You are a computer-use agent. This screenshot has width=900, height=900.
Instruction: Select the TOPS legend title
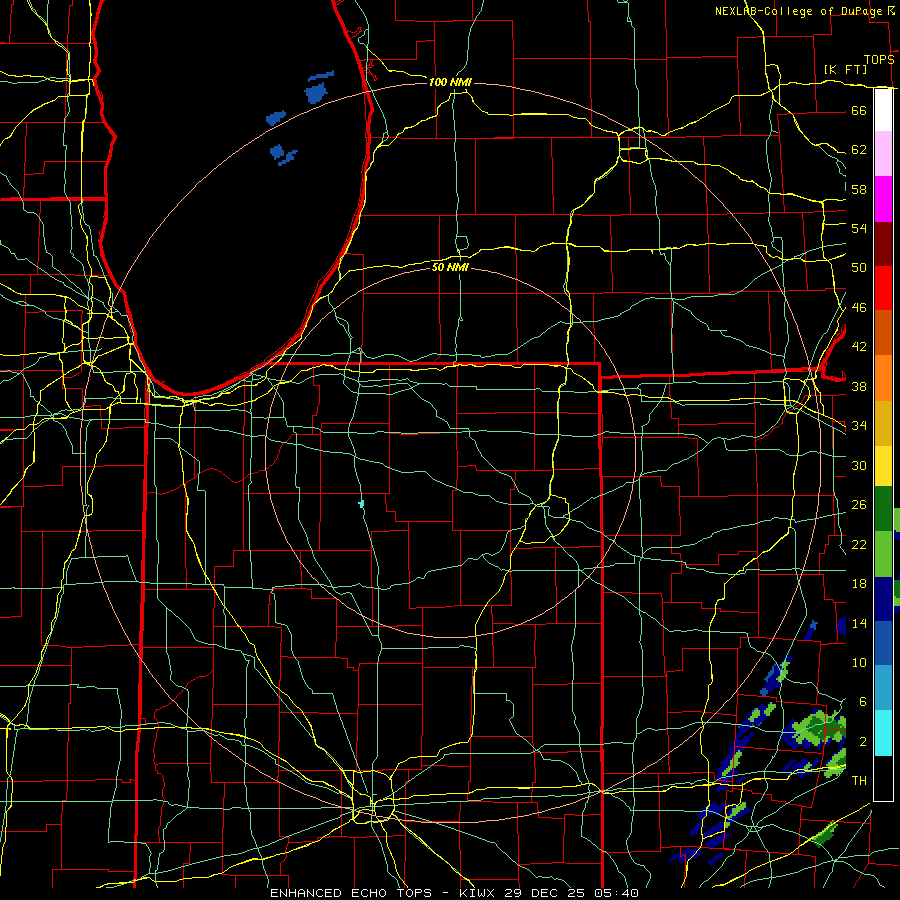click(x=879, y=60)
